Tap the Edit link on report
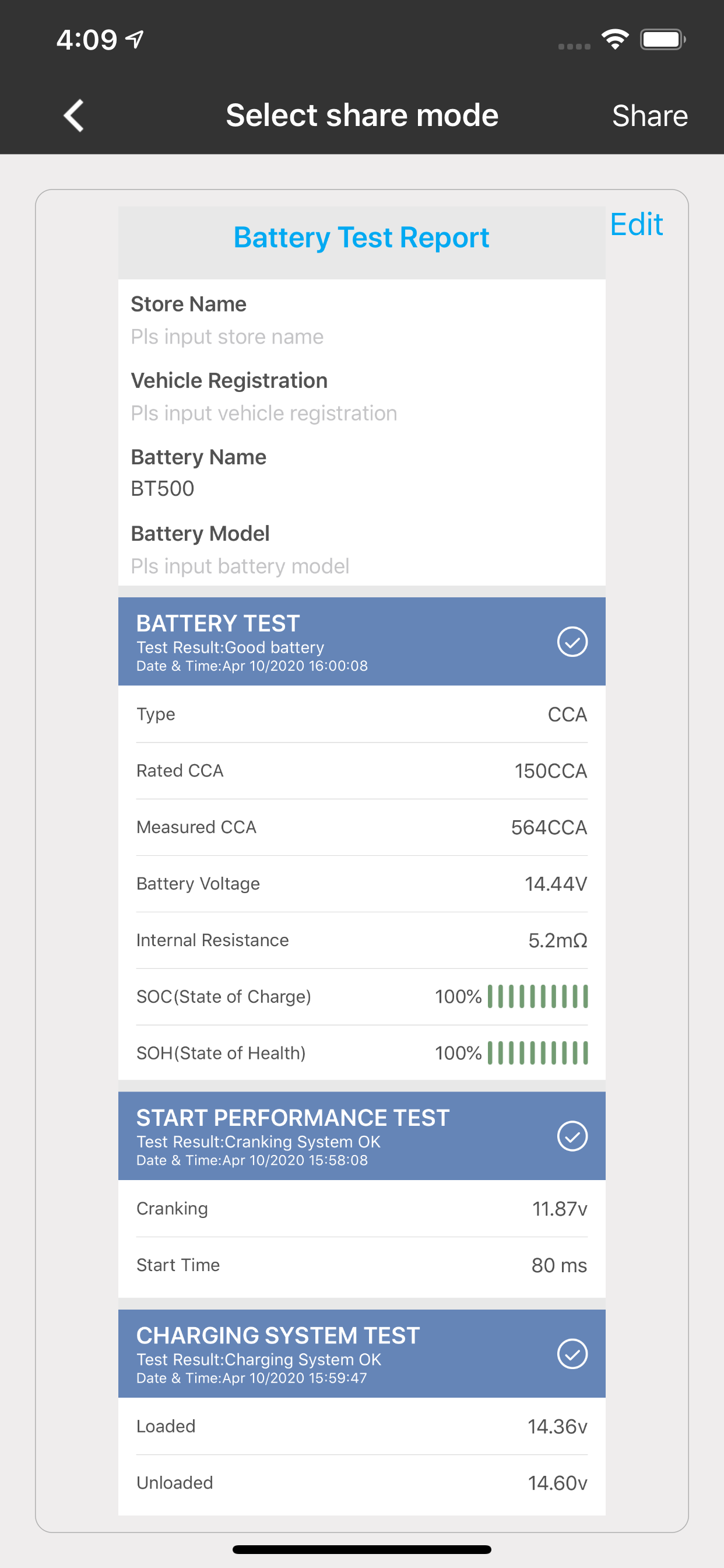724x1568 pixels. pyautogui.click(x=637, y=225)
